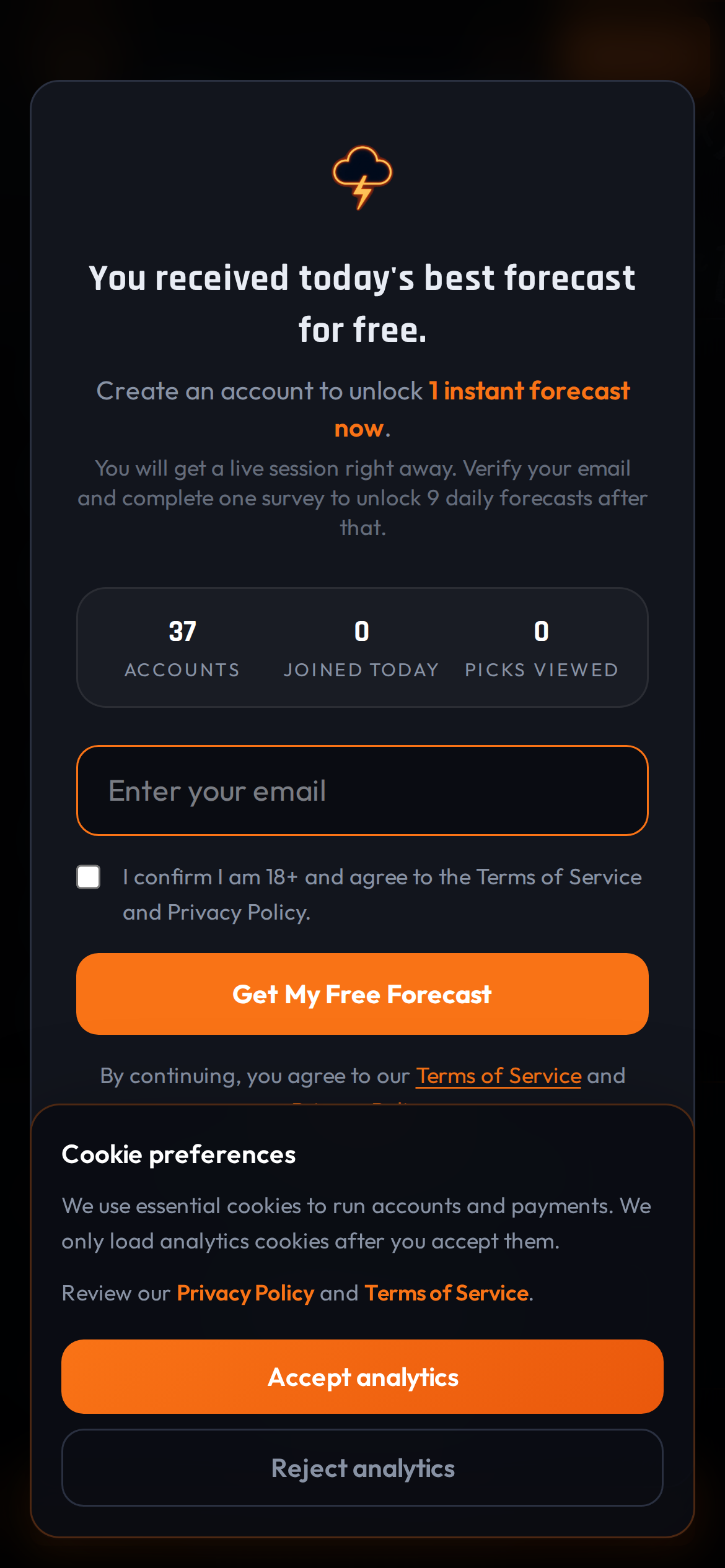This screenshot has height=1568, width=725.
Task: Open Privacy Policy in the cookie banner
Action: 245,1293
